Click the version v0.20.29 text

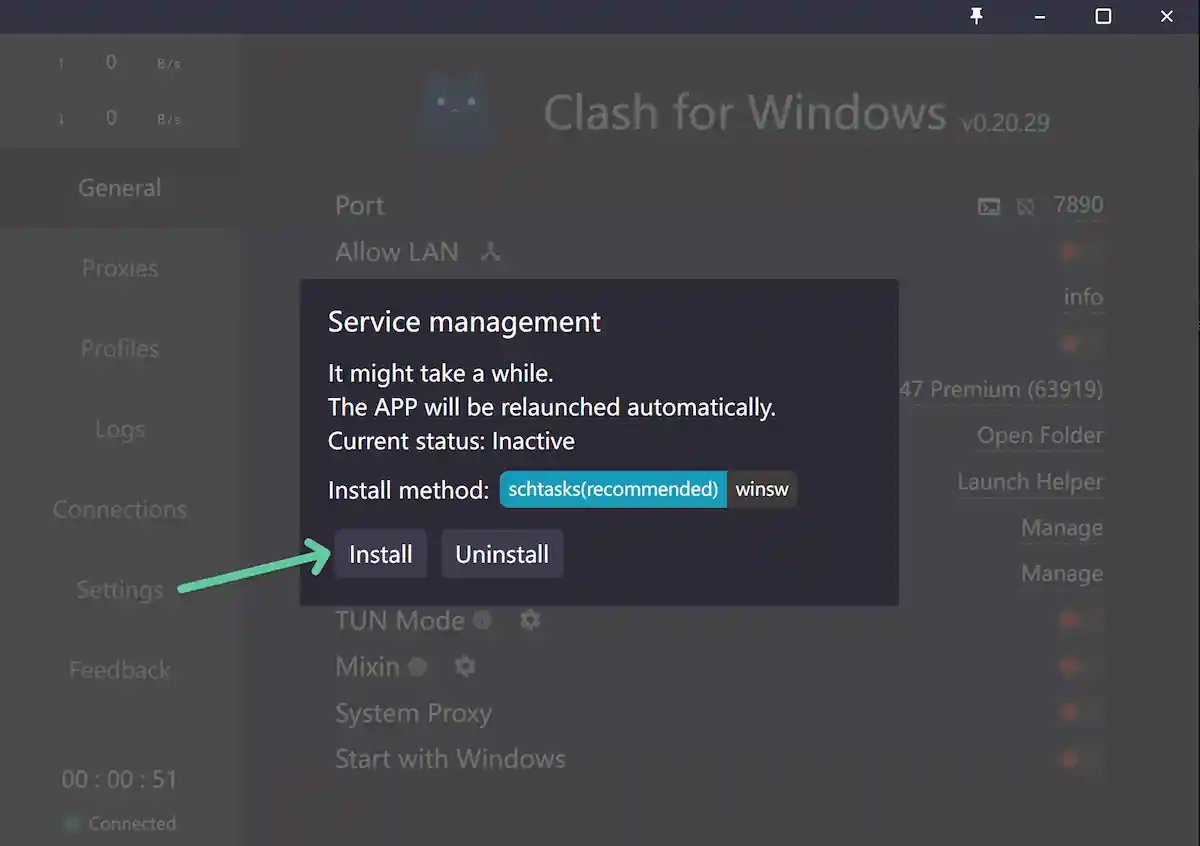[1005, 123]
